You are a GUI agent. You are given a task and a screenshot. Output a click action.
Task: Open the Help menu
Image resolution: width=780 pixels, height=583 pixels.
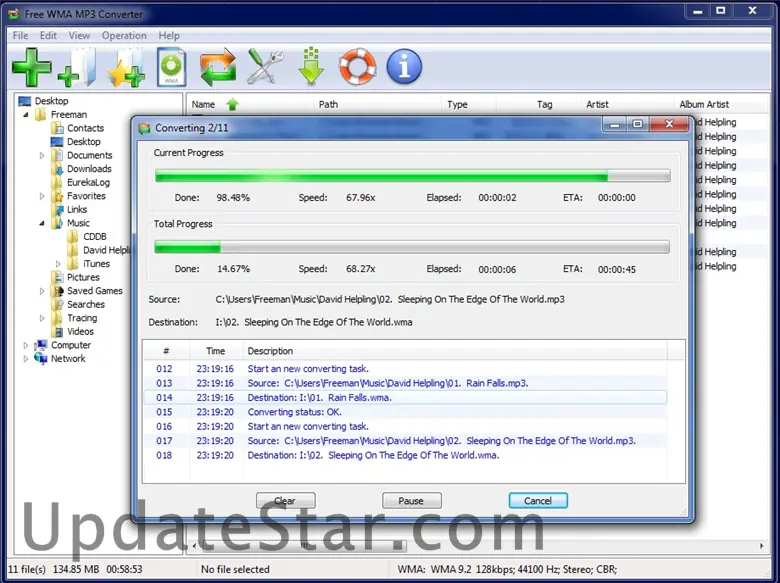point(169,35)
